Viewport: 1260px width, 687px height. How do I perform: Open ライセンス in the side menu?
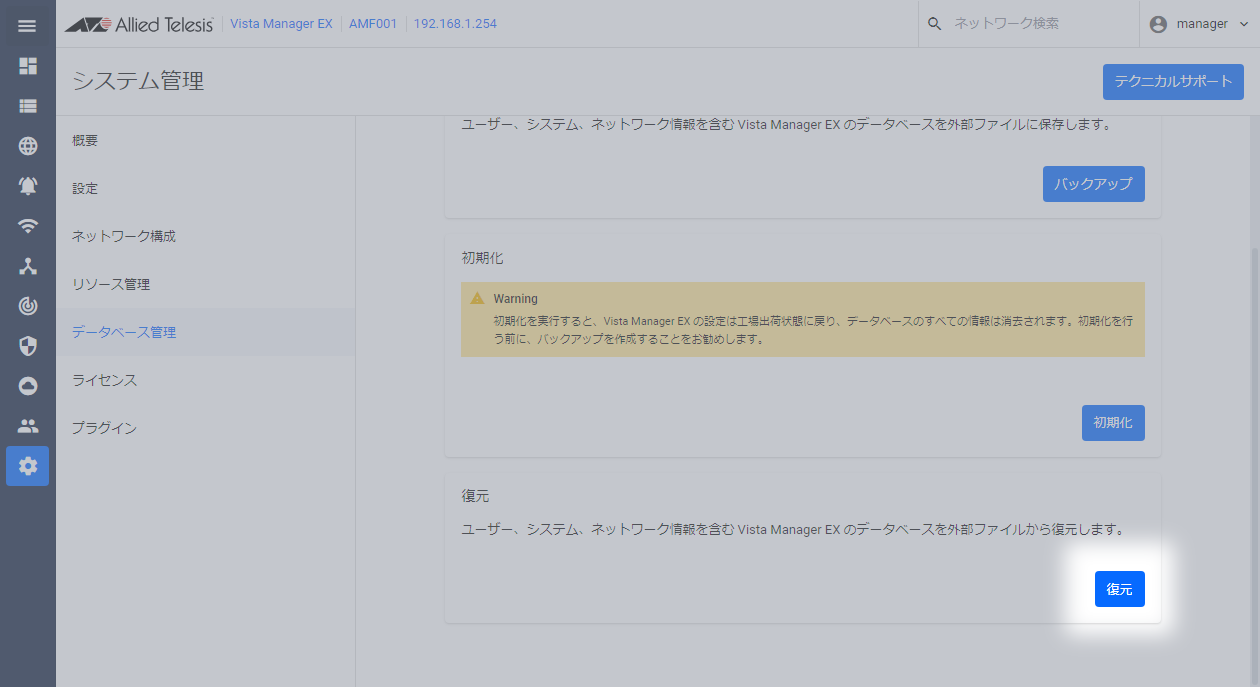(104, 381)
